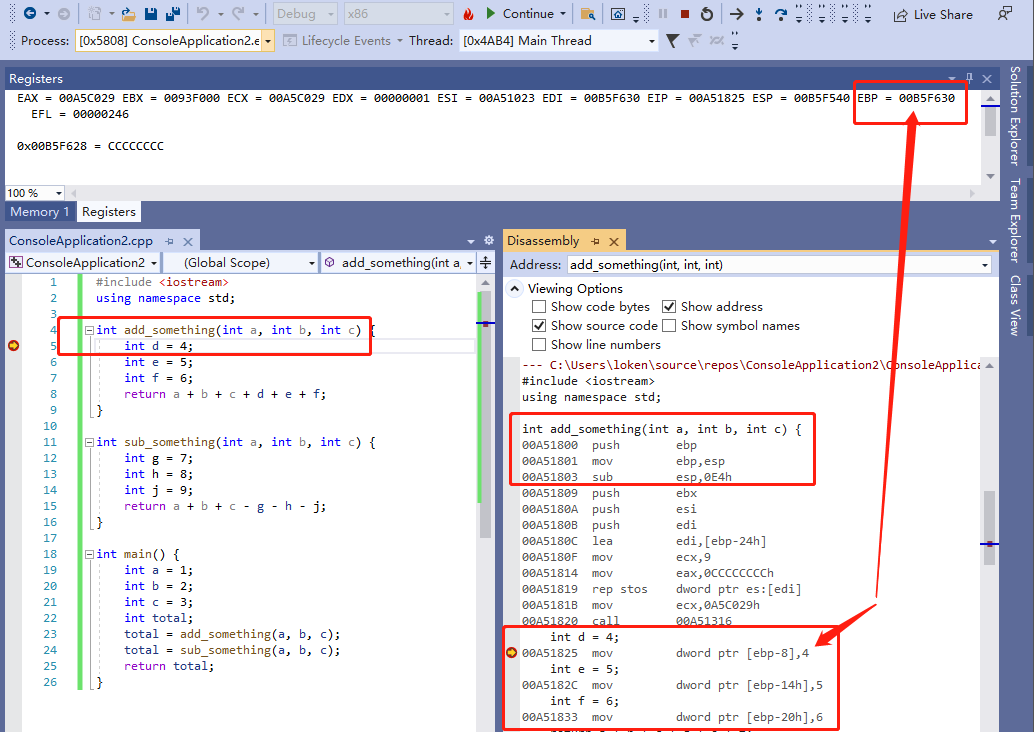Click the Undo arrow icon
1034x732 pixels.
(x=204, y=14)
